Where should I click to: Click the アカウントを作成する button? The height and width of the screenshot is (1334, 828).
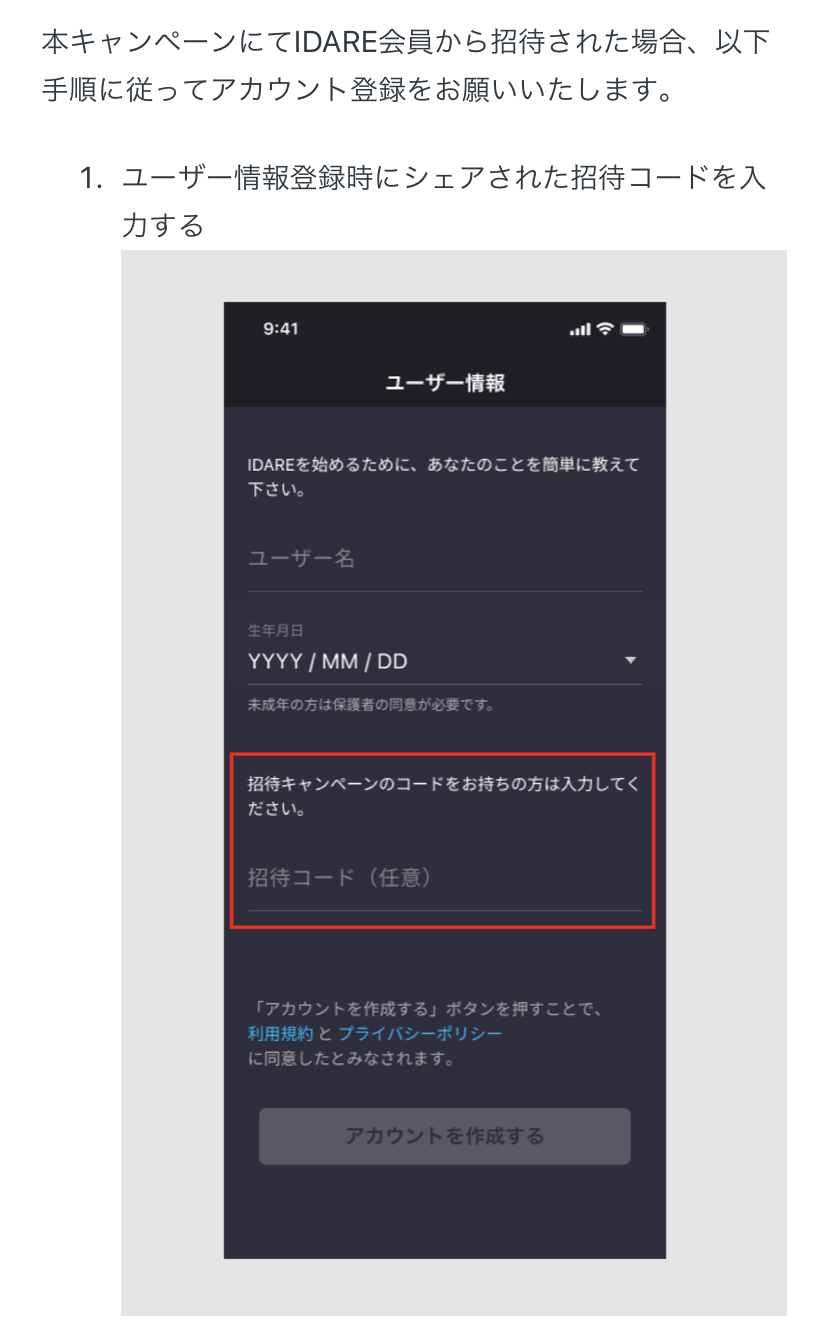[445, 1136]
